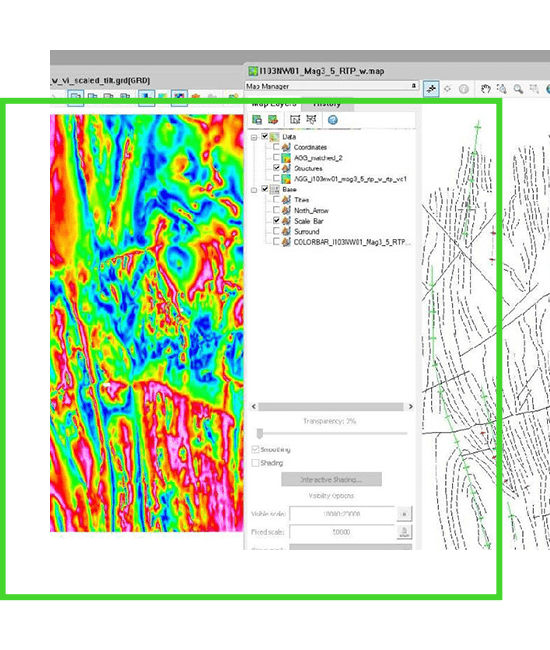The image size is (550, 650).
Task: Click the faded icon right of the magnifier
Action: click(x=534, y=89)
